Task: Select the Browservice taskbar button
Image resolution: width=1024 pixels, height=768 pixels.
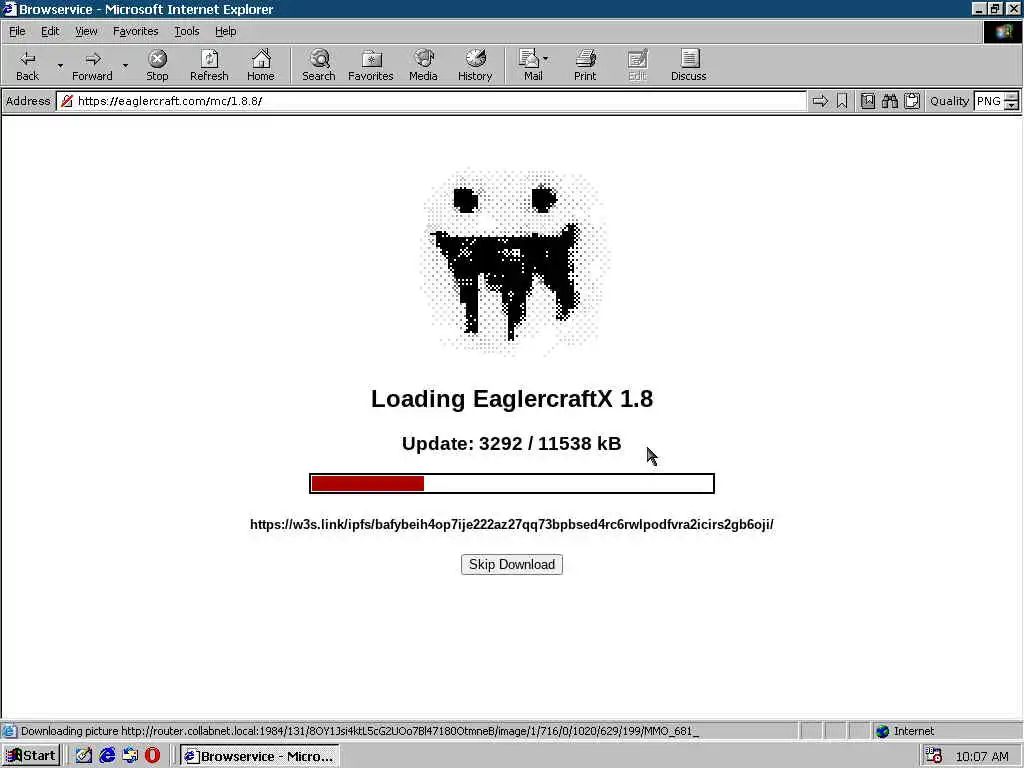Action: point(259,756)
